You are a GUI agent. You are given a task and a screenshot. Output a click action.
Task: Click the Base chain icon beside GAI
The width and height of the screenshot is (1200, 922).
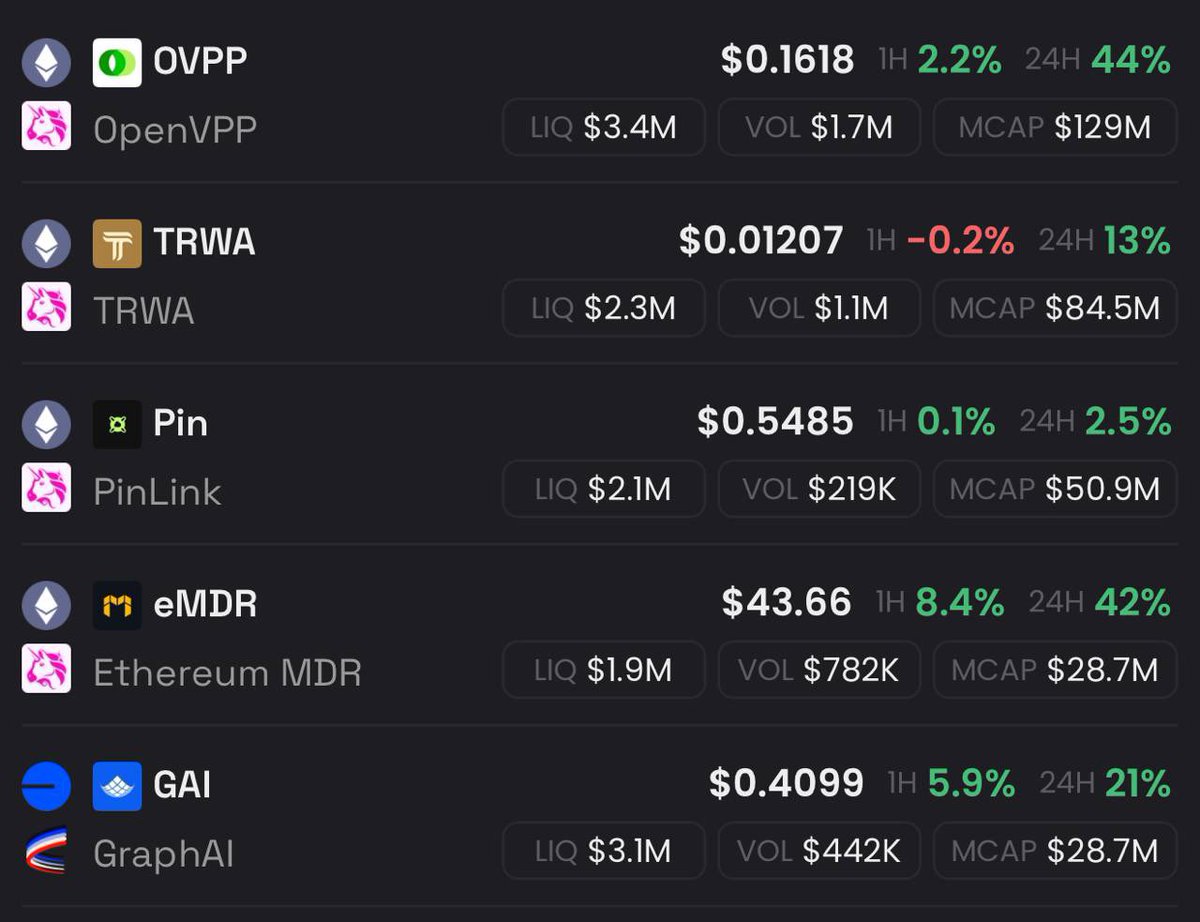tap(47, 786)
